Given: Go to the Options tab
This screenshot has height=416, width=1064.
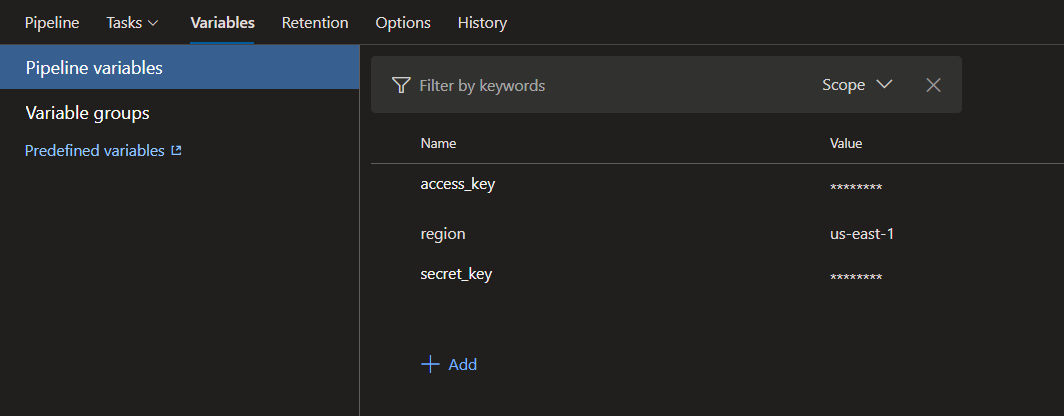Looking at the screenshot, I should pos(403,22).
